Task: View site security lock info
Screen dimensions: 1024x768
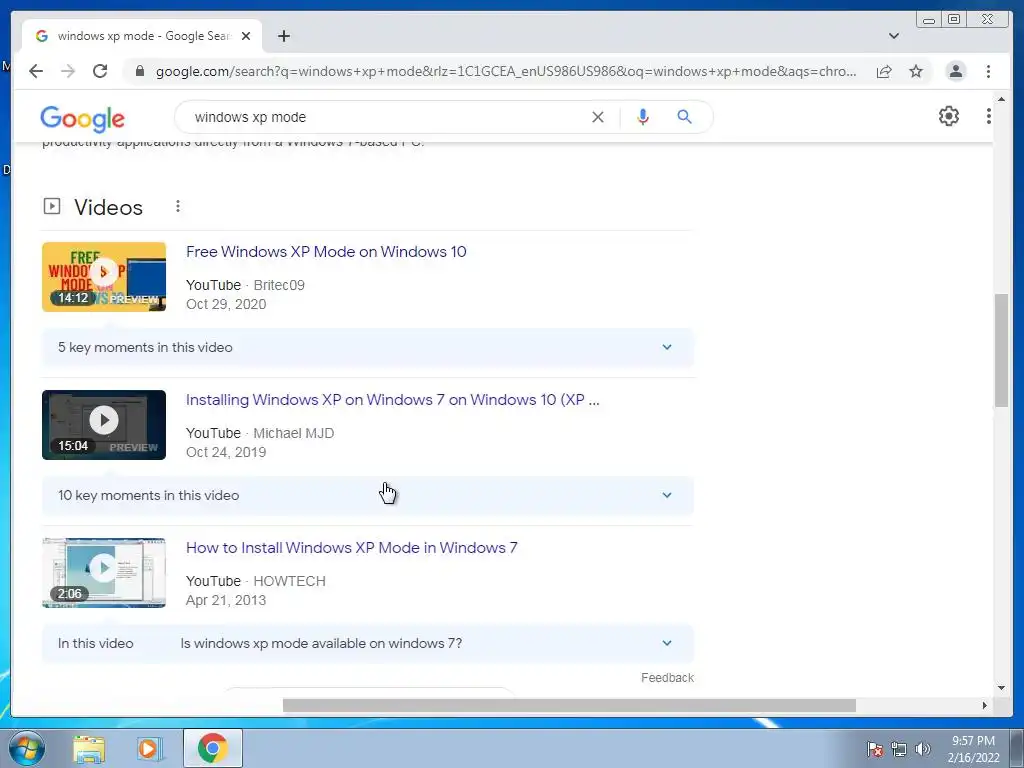Action: click(x=139, y=71)
